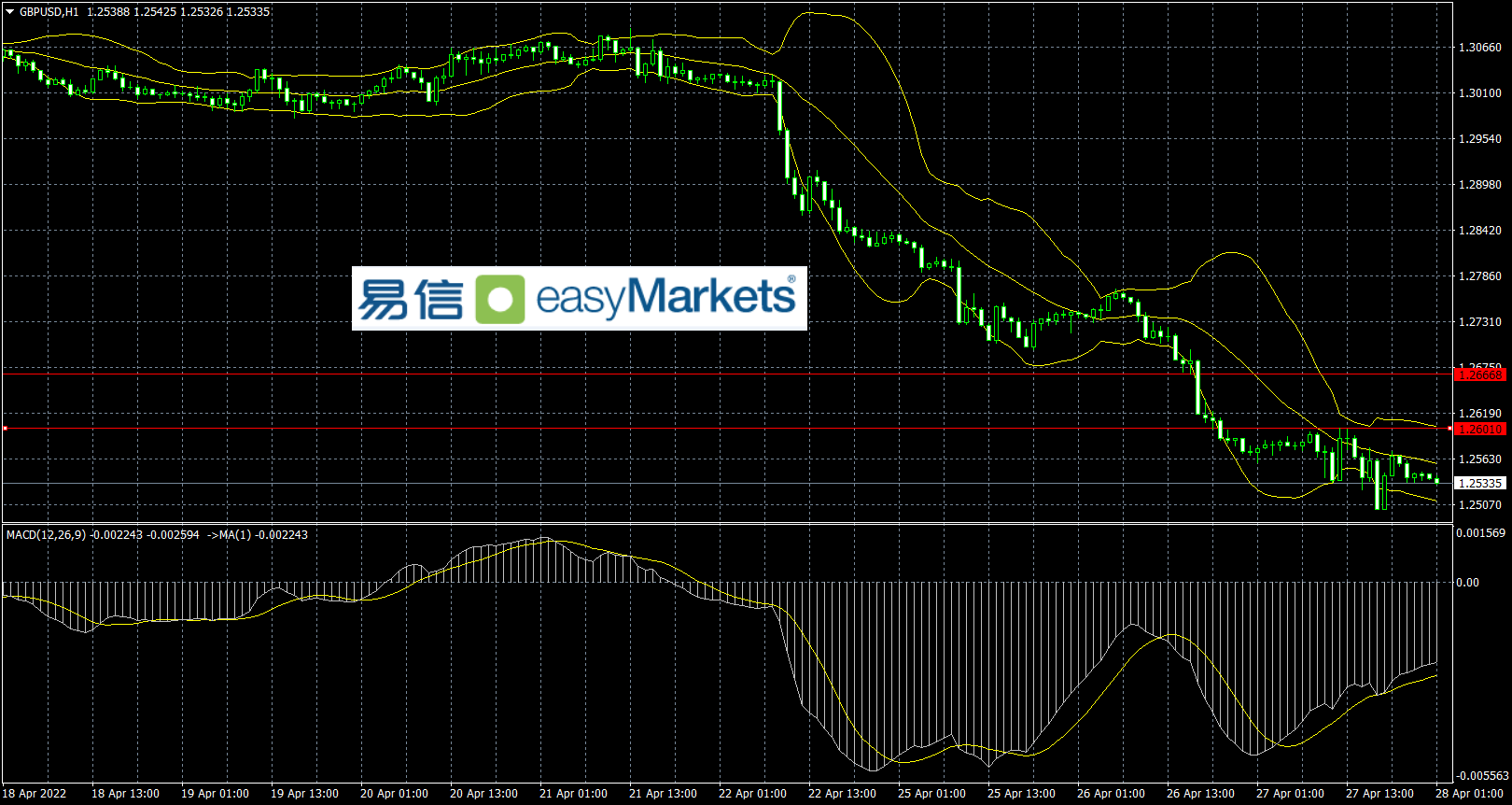Open the chart menu triangle beside GBPUSD,H1

(x=10, y=12)
